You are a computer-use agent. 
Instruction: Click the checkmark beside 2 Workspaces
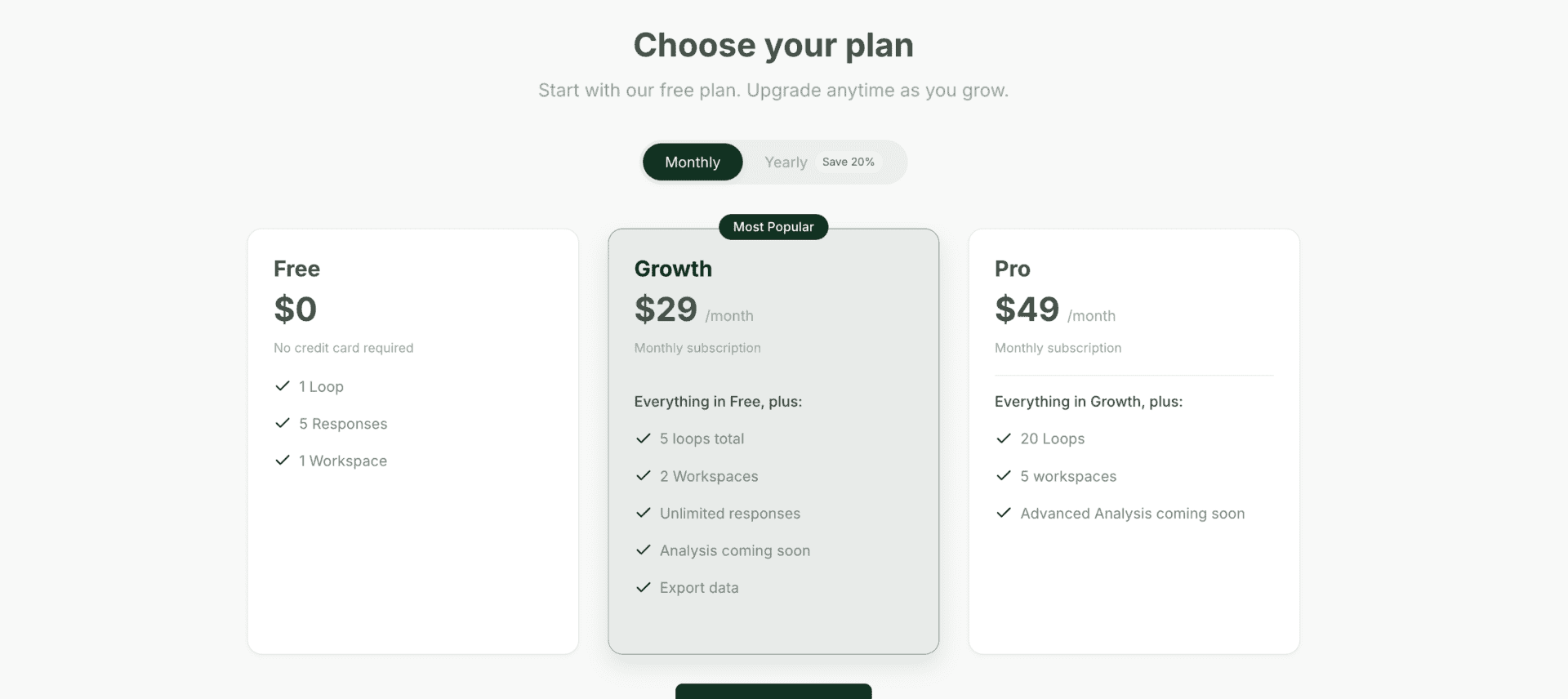click(644, 476)
